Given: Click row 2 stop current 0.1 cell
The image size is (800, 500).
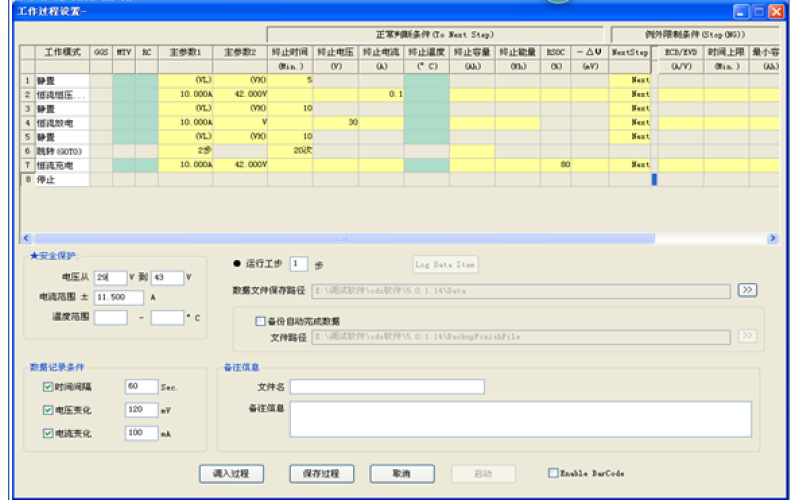Looking at the screenshot, I should [381, 94].
